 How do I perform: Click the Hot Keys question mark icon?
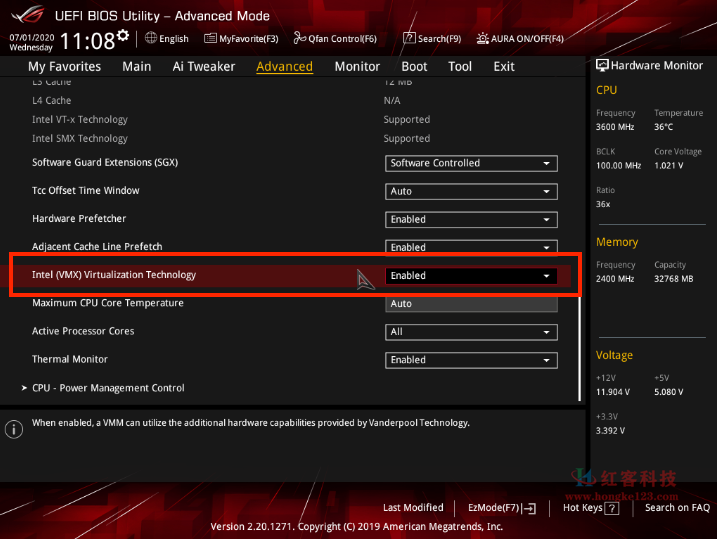[611, 508]
